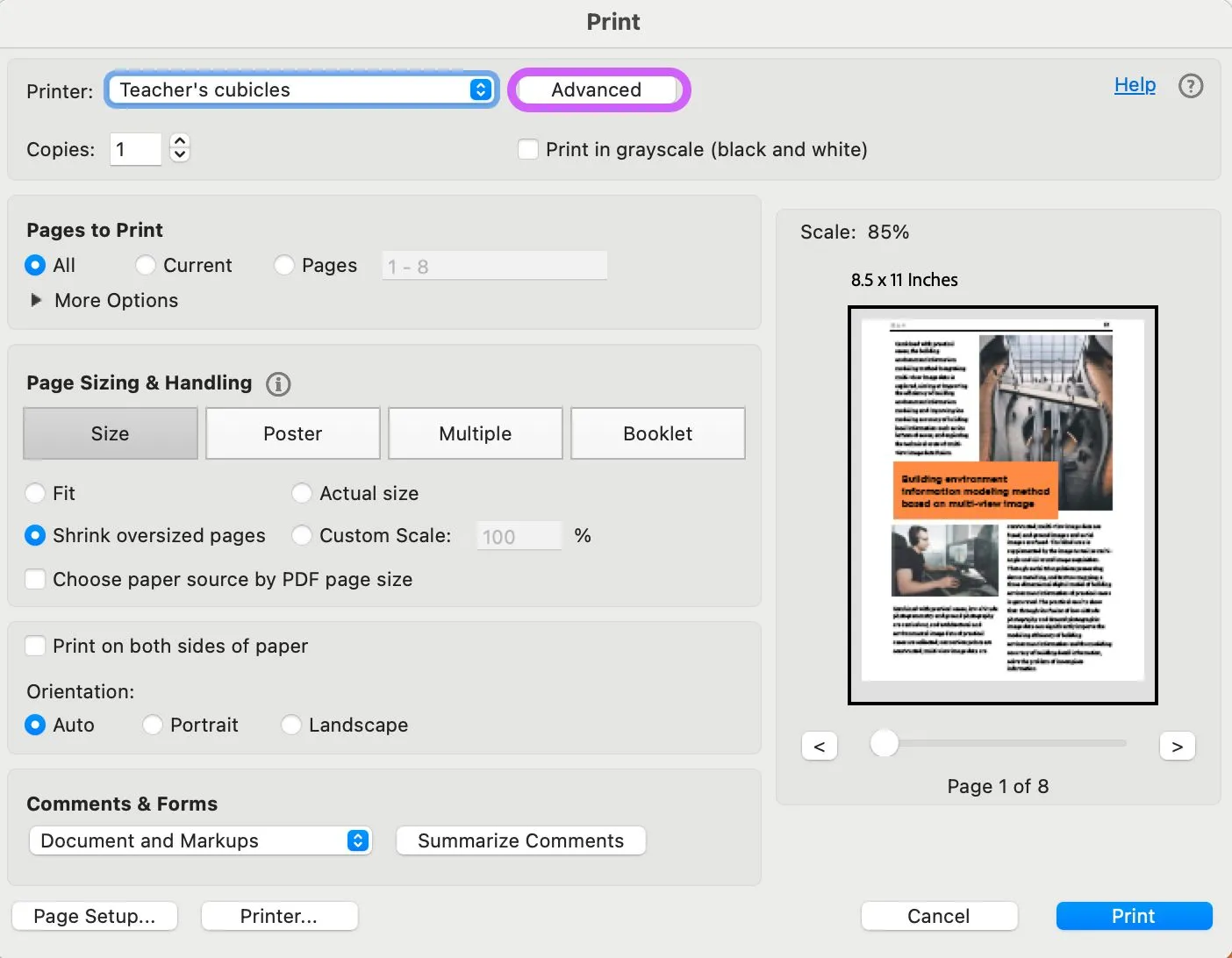Screen dimensions: 1232x958
Task: Enable Print in grayscale
Action: pos(528,149)
